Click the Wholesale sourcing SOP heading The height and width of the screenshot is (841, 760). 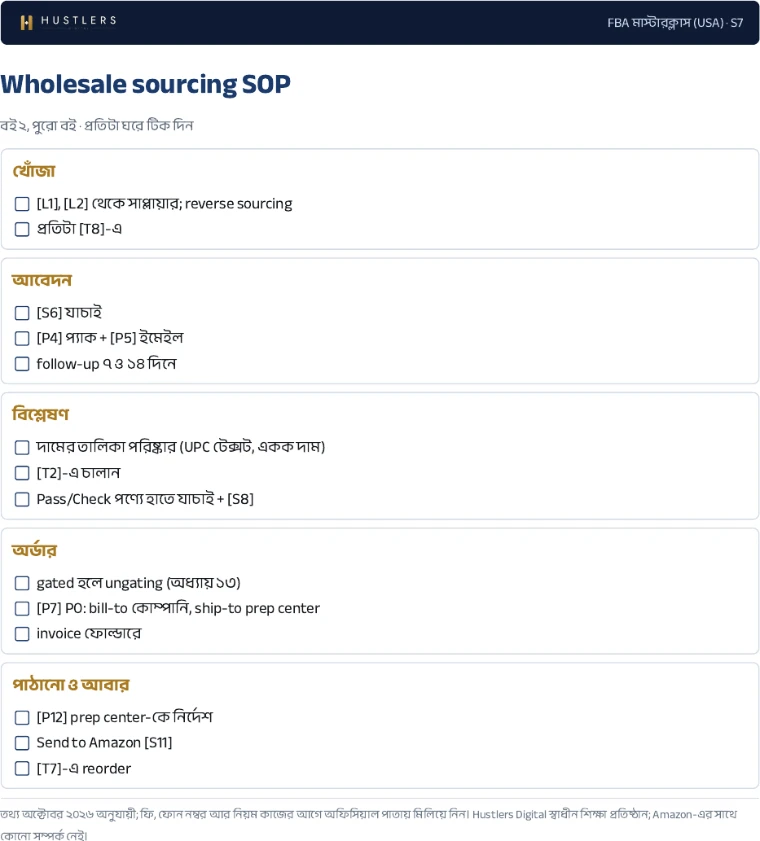145,84
